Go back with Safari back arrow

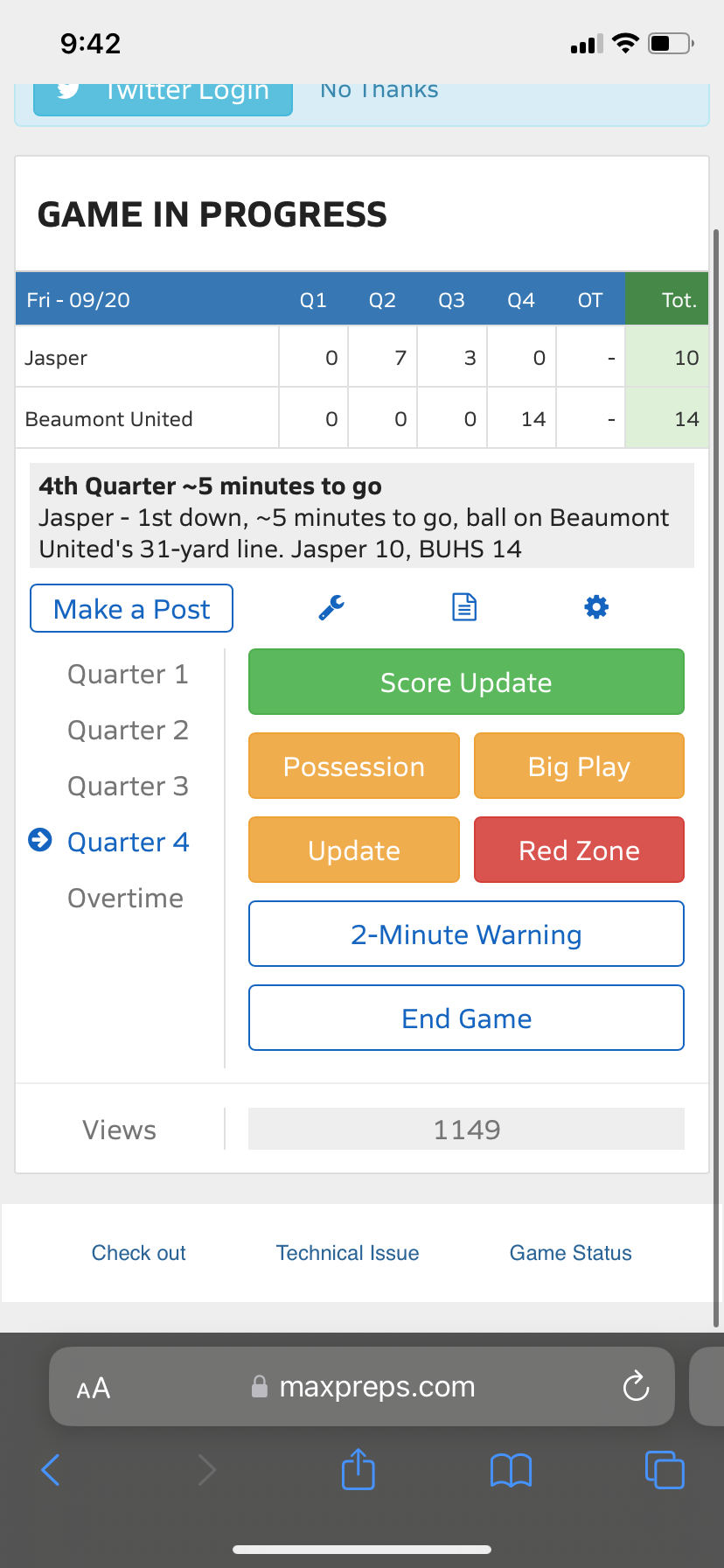tap(51, 1470)
